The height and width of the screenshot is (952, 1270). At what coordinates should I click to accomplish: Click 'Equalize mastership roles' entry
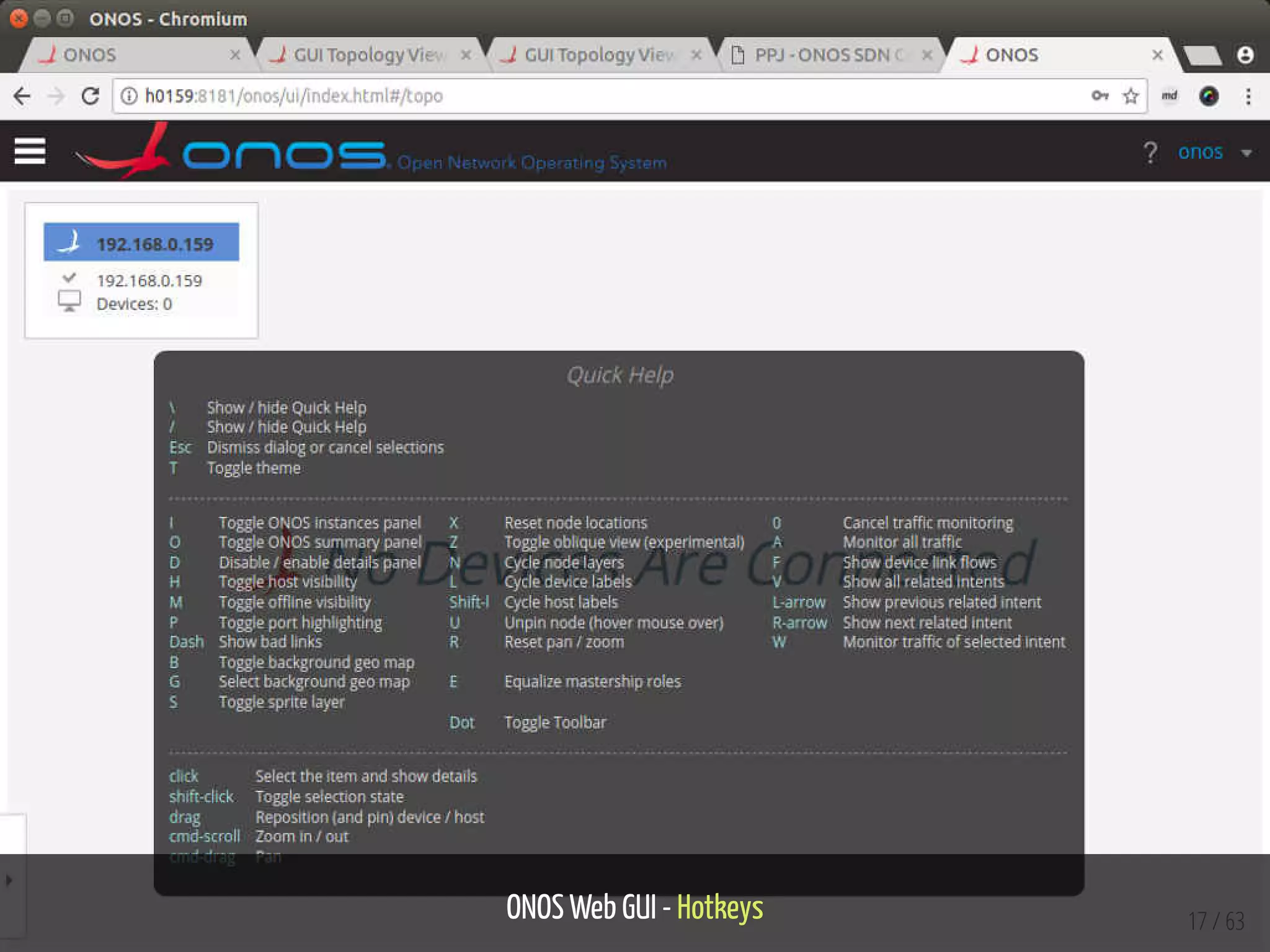[x=592, y=682]
